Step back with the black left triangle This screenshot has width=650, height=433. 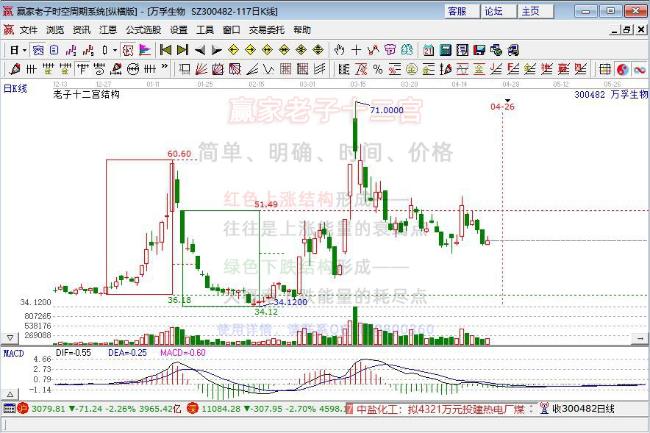click(199, 50)
